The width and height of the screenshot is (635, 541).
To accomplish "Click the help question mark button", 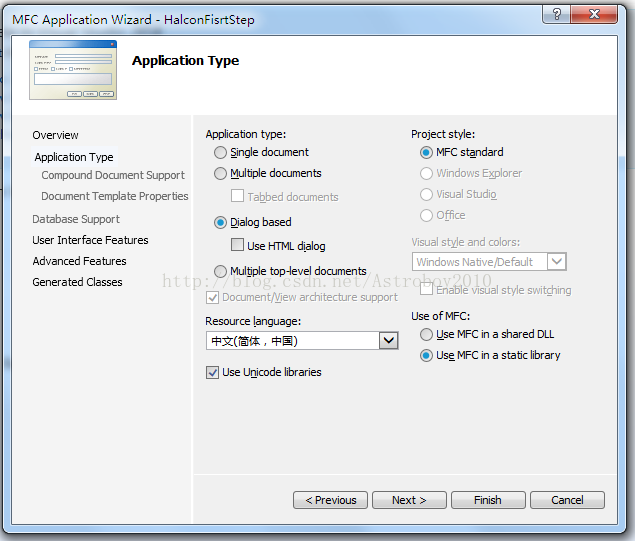I will [556, 15].
